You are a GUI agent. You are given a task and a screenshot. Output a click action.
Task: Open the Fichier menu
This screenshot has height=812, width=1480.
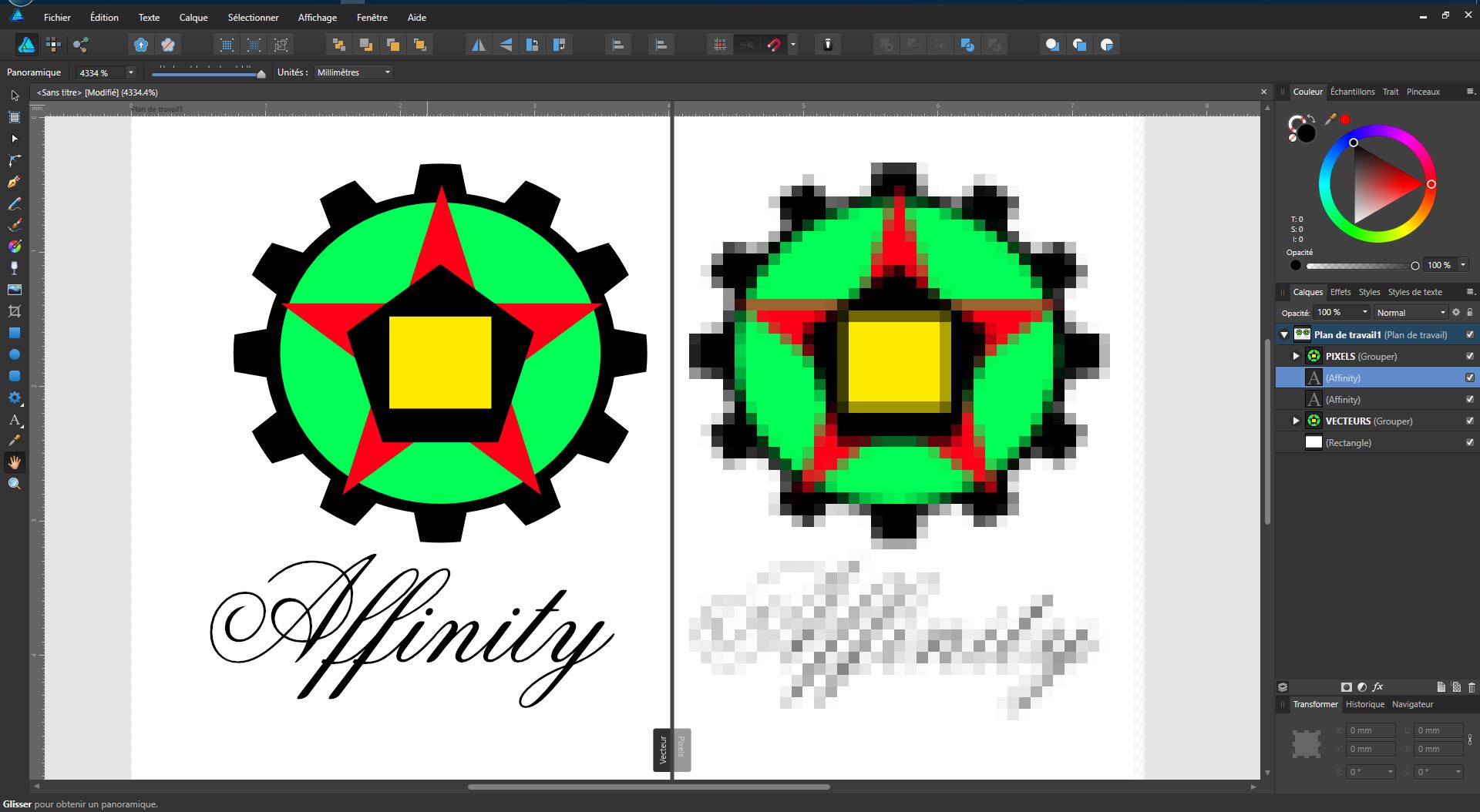[57, 17]
